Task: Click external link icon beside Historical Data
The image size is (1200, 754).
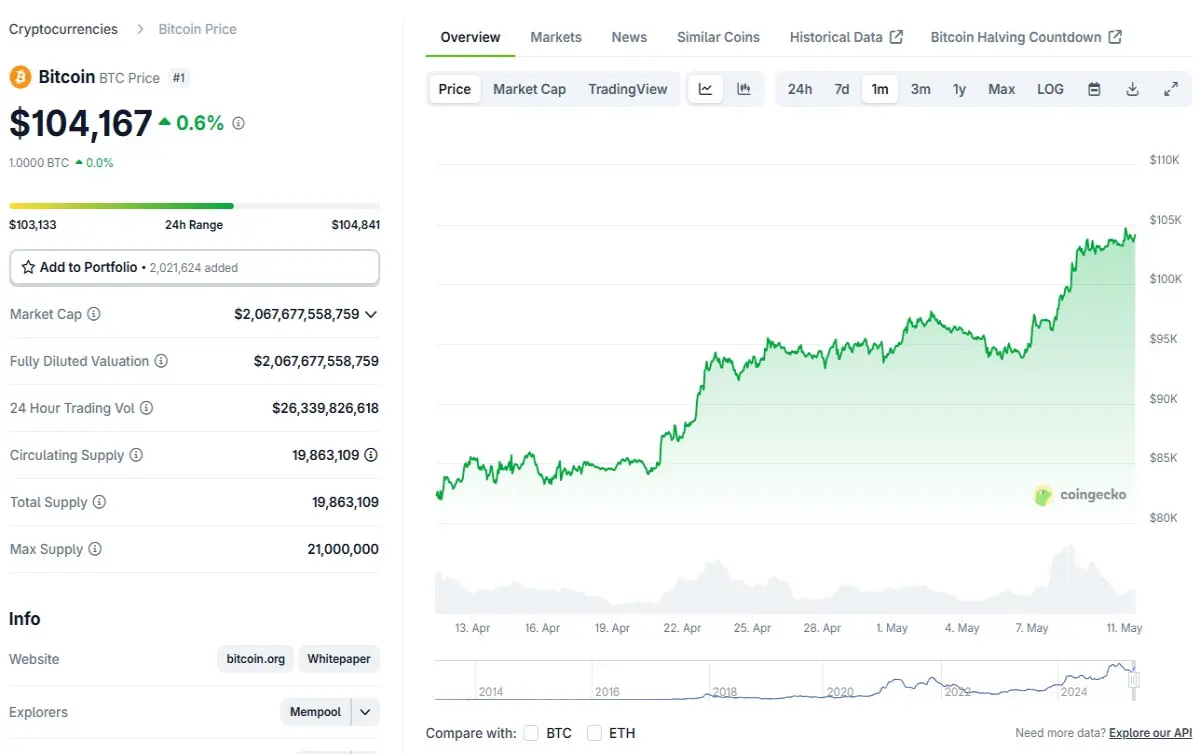Action: point(896,37)
